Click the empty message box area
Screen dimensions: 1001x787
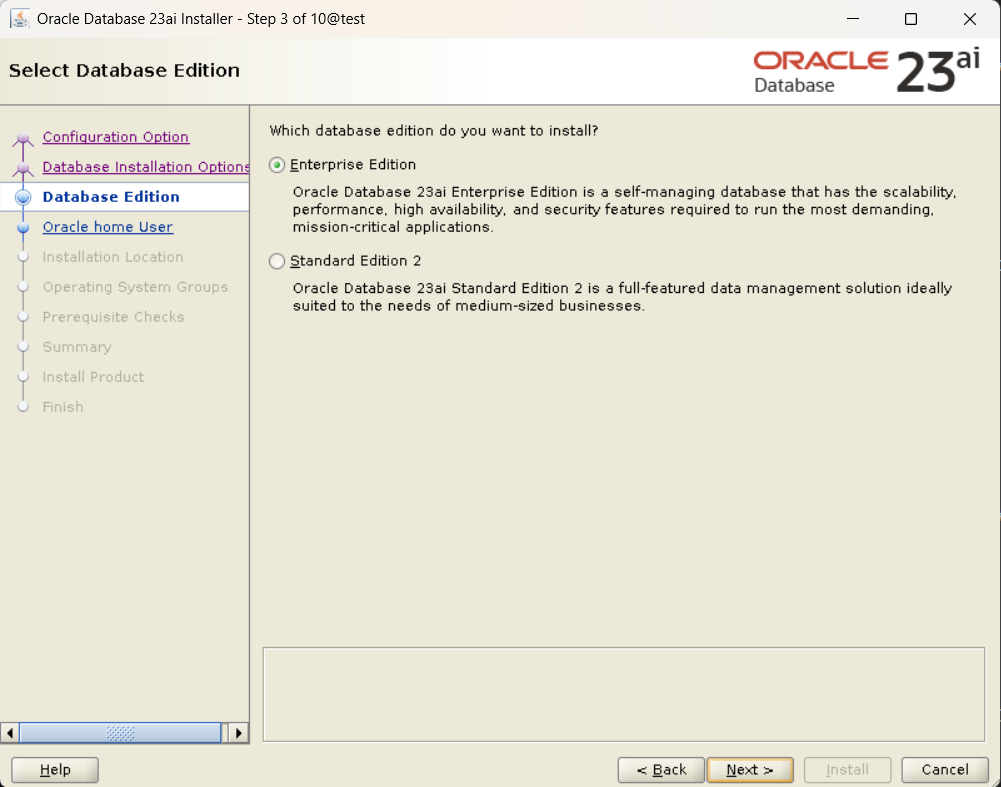click(624, 694)
